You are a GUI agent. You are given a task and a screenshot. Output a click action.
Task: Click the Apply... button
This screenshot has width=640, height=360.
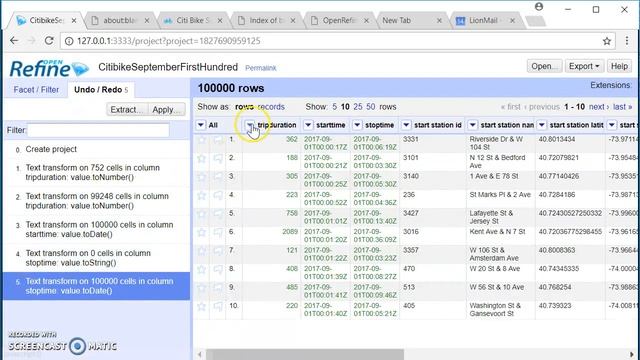point(166,109)
